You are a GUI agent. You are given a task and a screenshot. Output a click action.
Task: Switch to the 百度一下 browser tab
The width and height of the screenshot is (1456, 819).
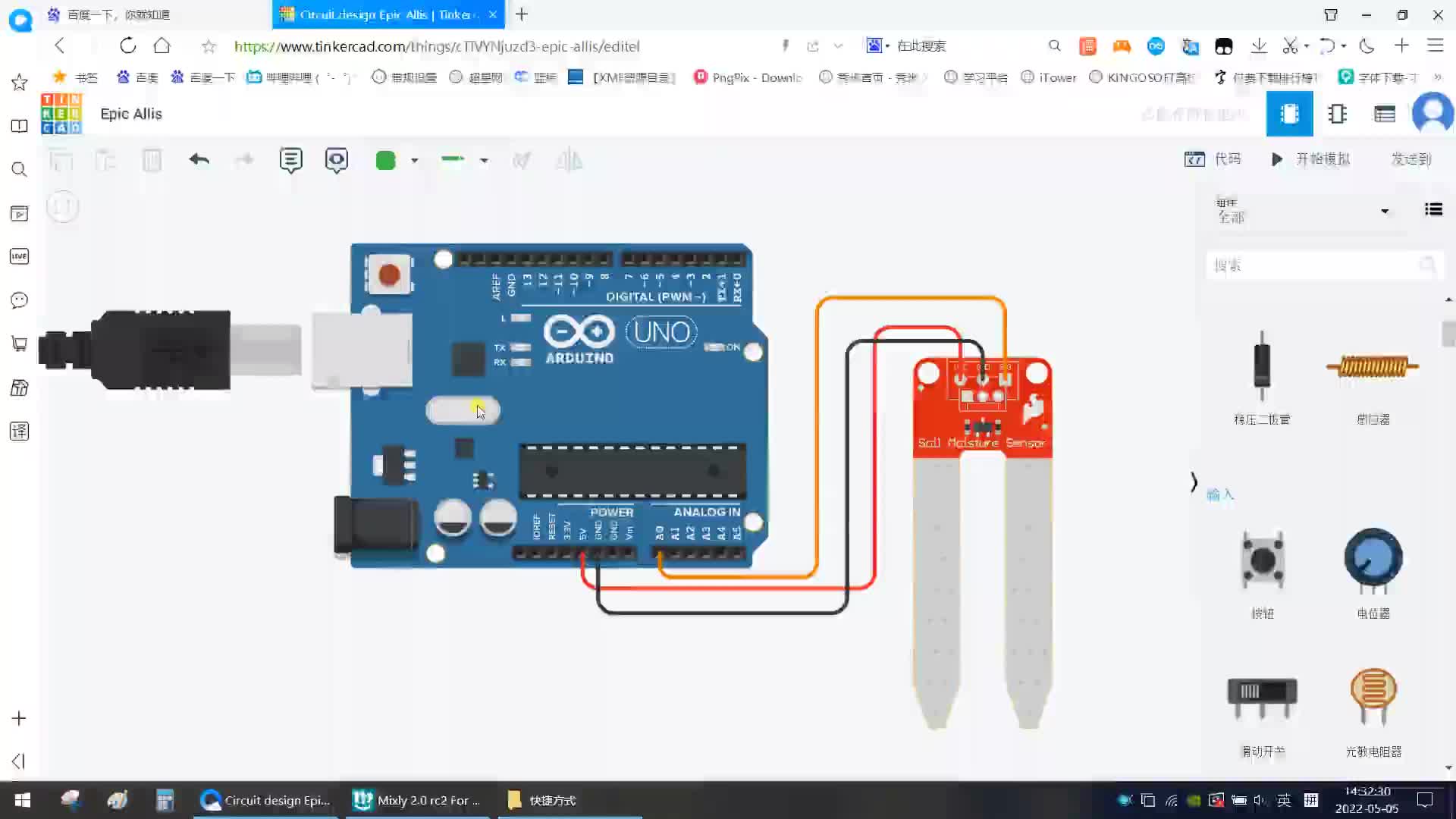tap(118, 14)
